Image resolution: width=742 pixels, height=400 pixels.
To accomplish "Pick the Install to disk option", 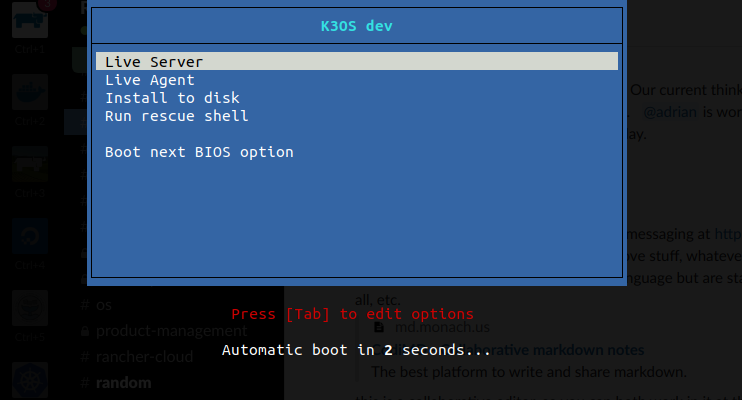I will click(172, 98).
